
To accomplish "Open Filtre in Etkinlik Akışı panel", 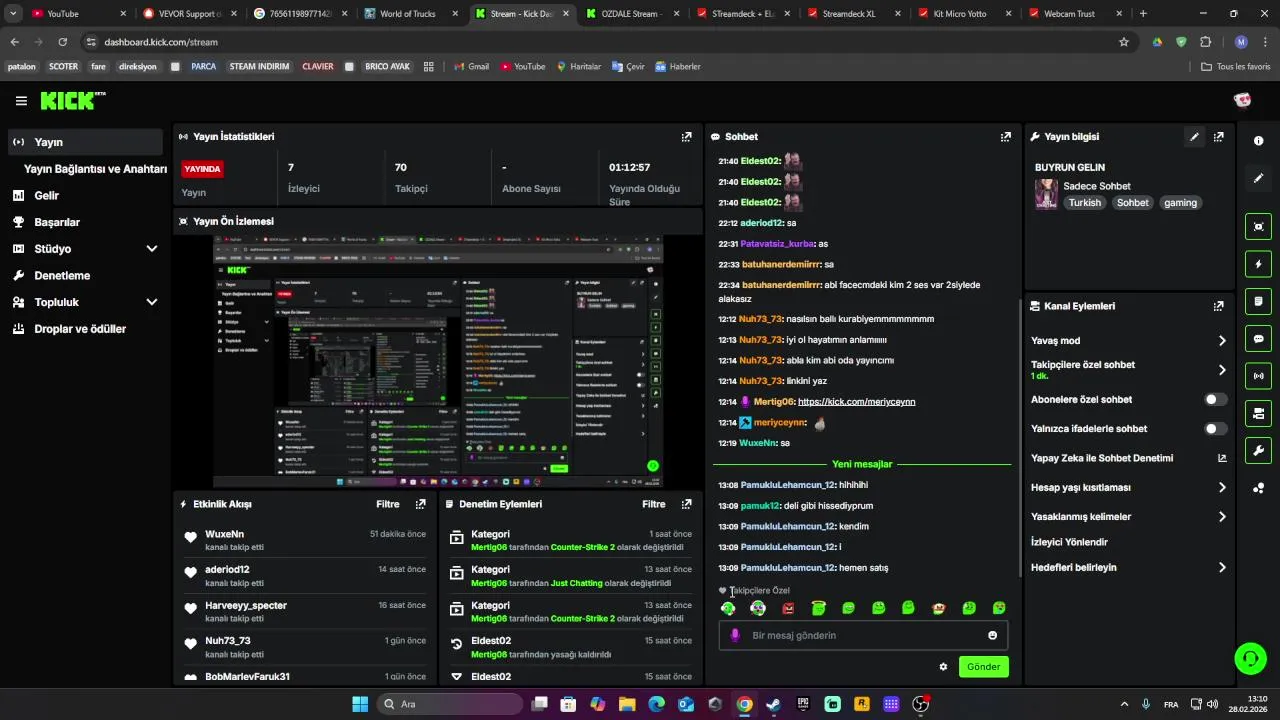I will click(x=387, y=504).
